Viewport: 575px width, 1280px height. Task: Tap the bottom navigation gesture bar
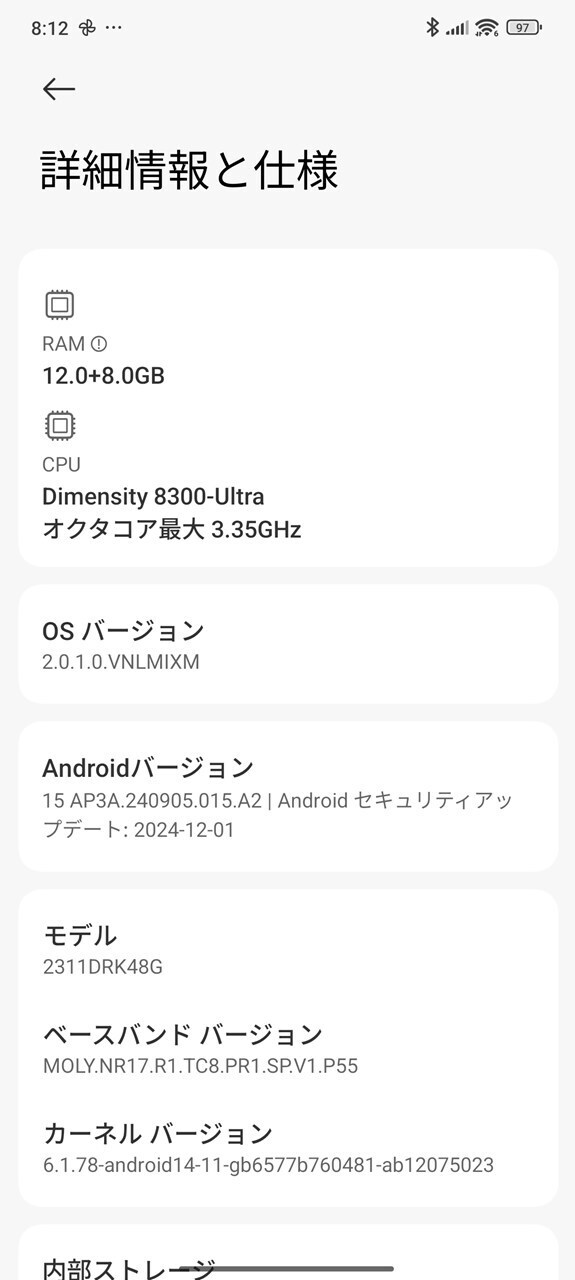[x=288, y=1268]
